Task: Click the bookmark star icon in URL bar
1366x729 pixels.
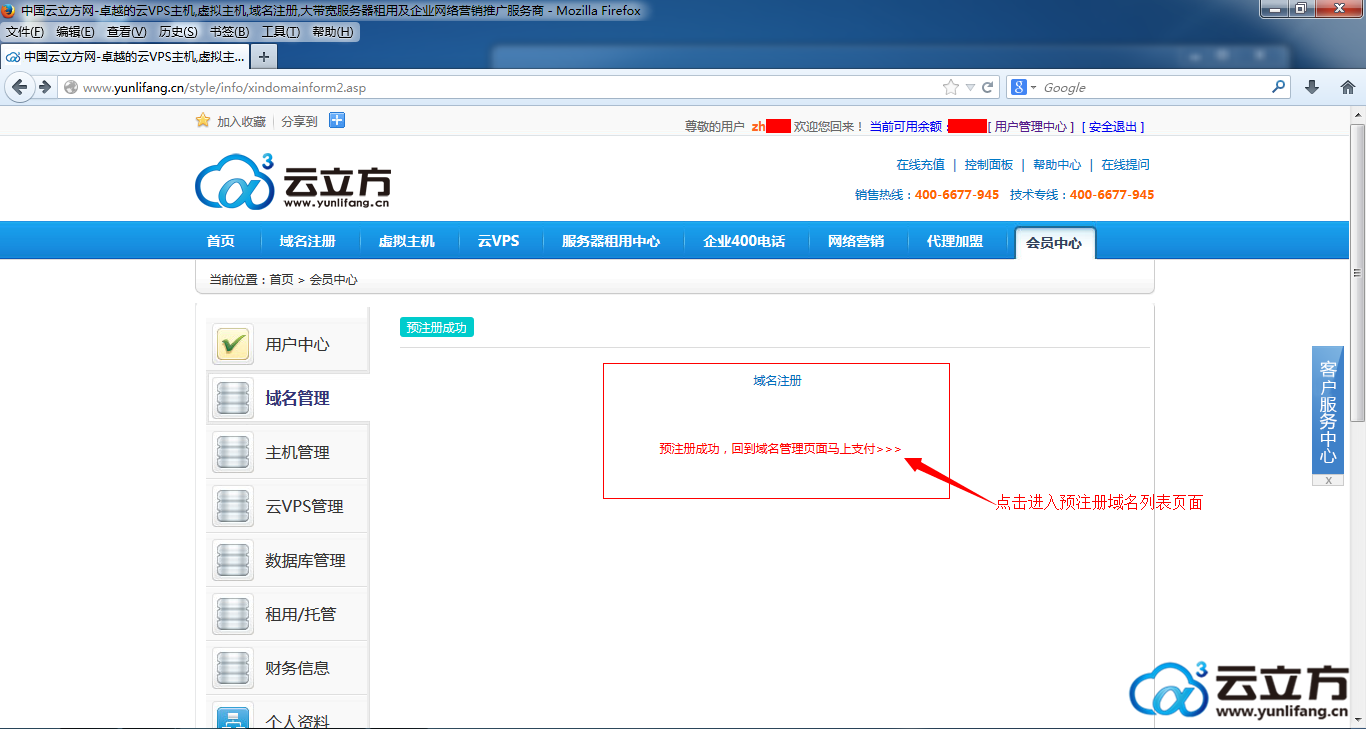Action: [950, 87]
